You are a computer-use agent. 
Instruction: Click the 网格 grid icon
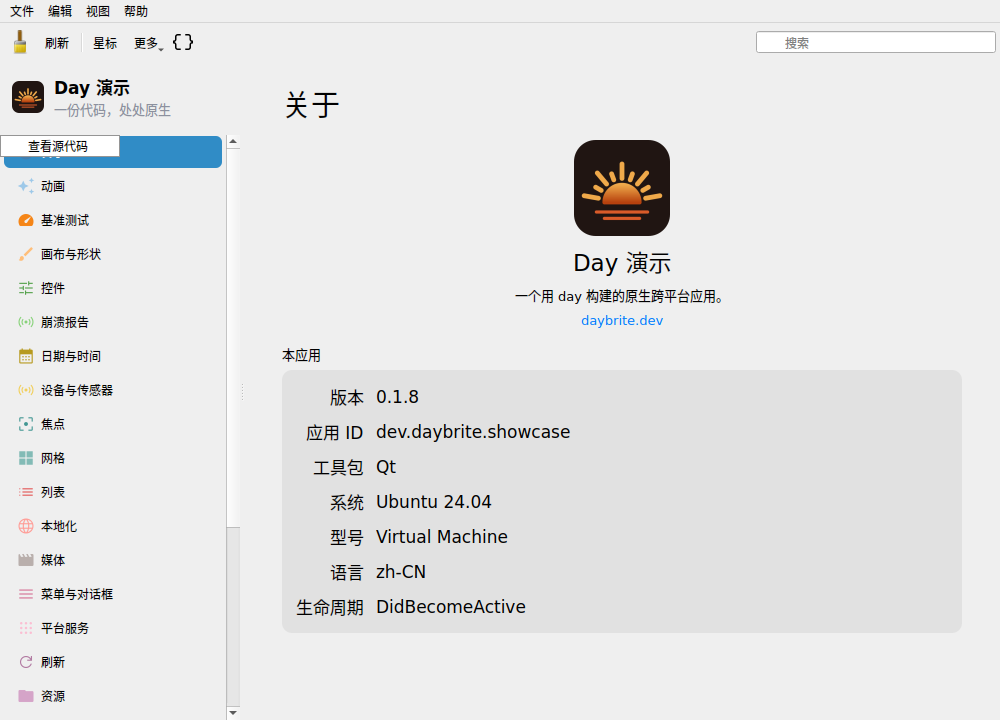point(26,458)
